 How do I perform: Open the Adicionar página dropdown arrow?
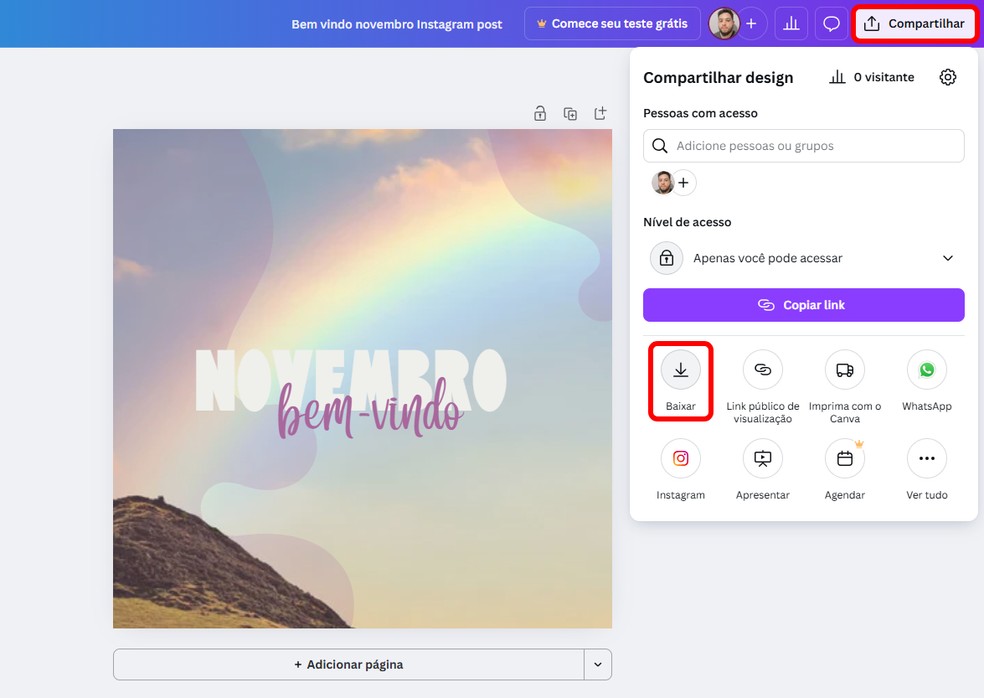(x=597, y=664)
